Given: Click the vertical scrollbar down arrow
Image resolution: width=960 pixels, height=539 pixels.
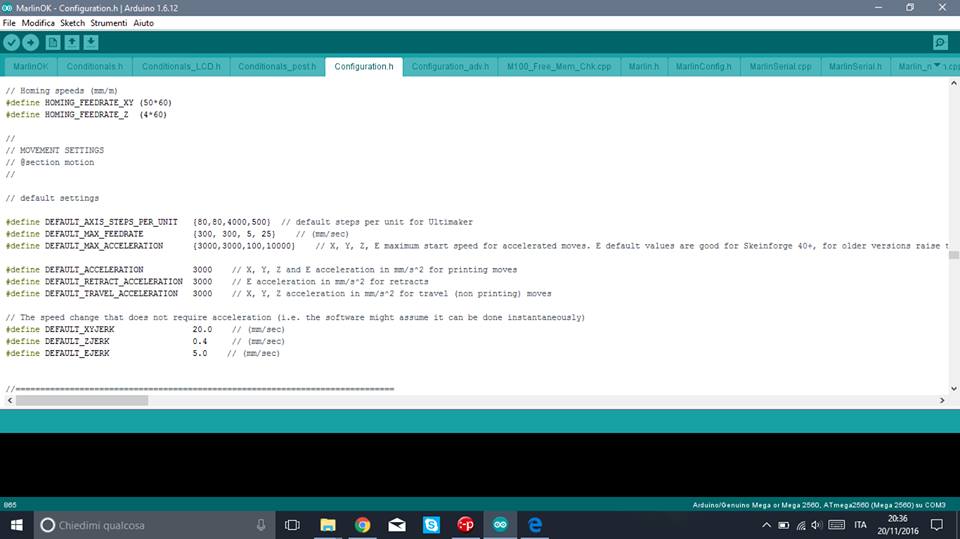Looking at the screenshot, I should point(954,388).
